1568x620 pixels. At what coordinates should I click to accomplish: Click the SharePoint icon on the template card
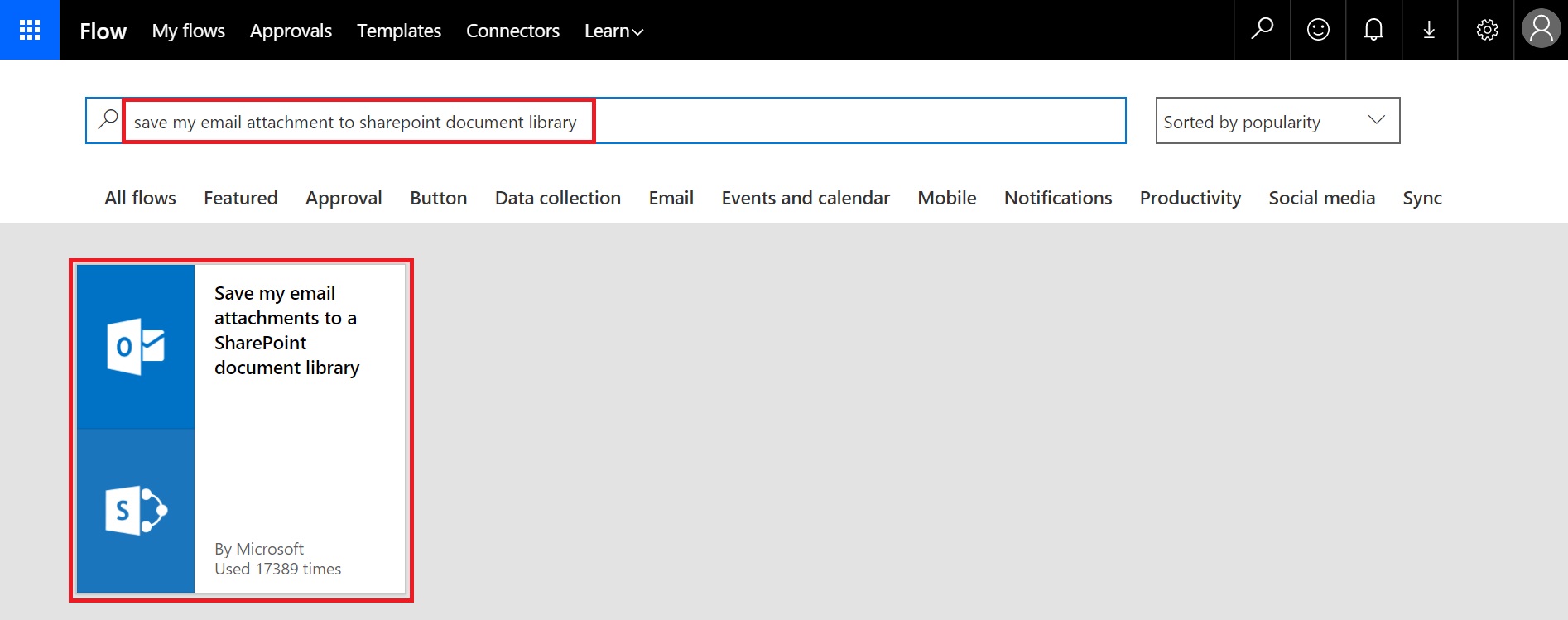point(136,510)
